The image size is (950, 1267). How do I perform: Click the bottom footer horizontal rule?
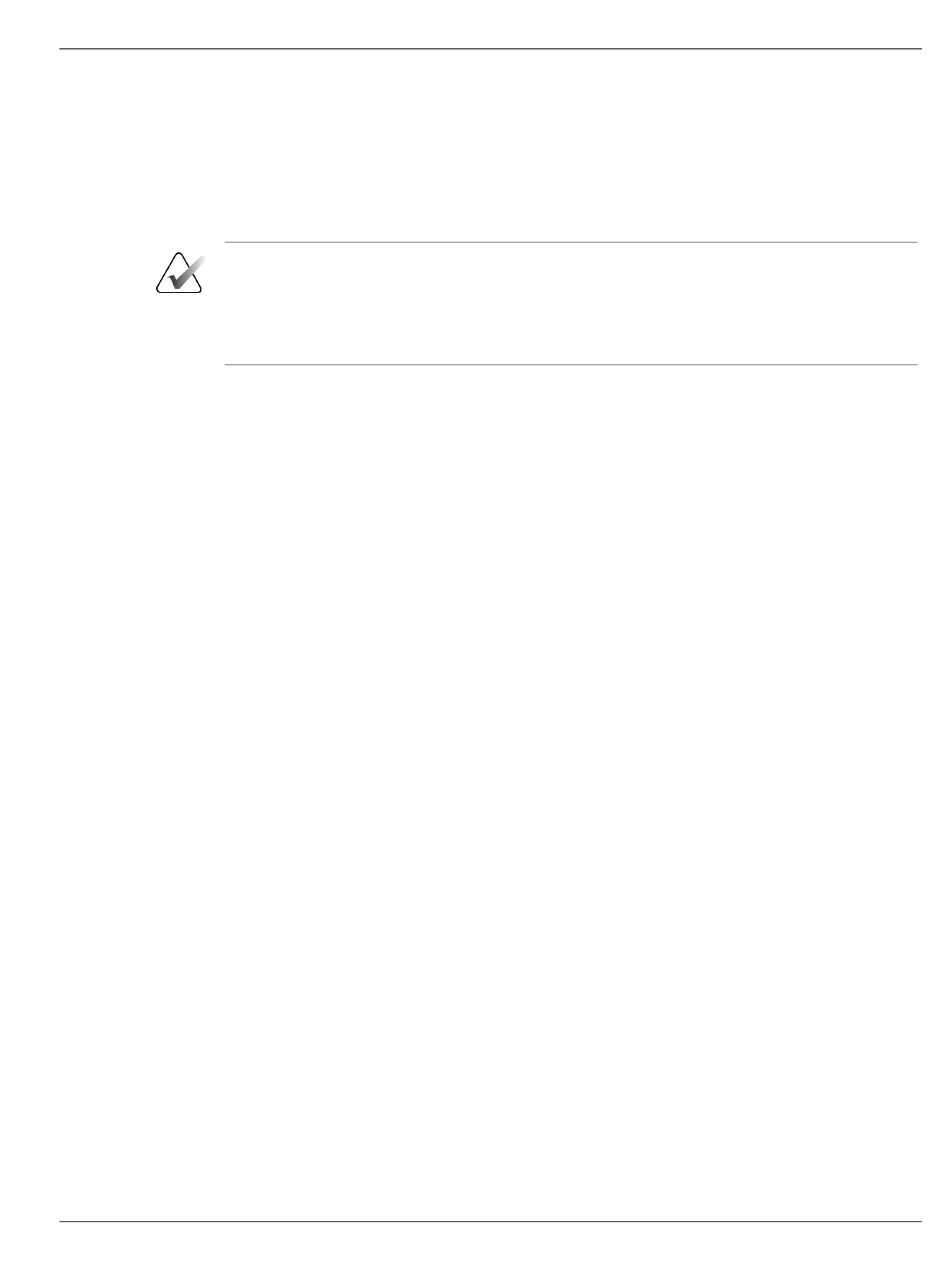(490, 1221)
